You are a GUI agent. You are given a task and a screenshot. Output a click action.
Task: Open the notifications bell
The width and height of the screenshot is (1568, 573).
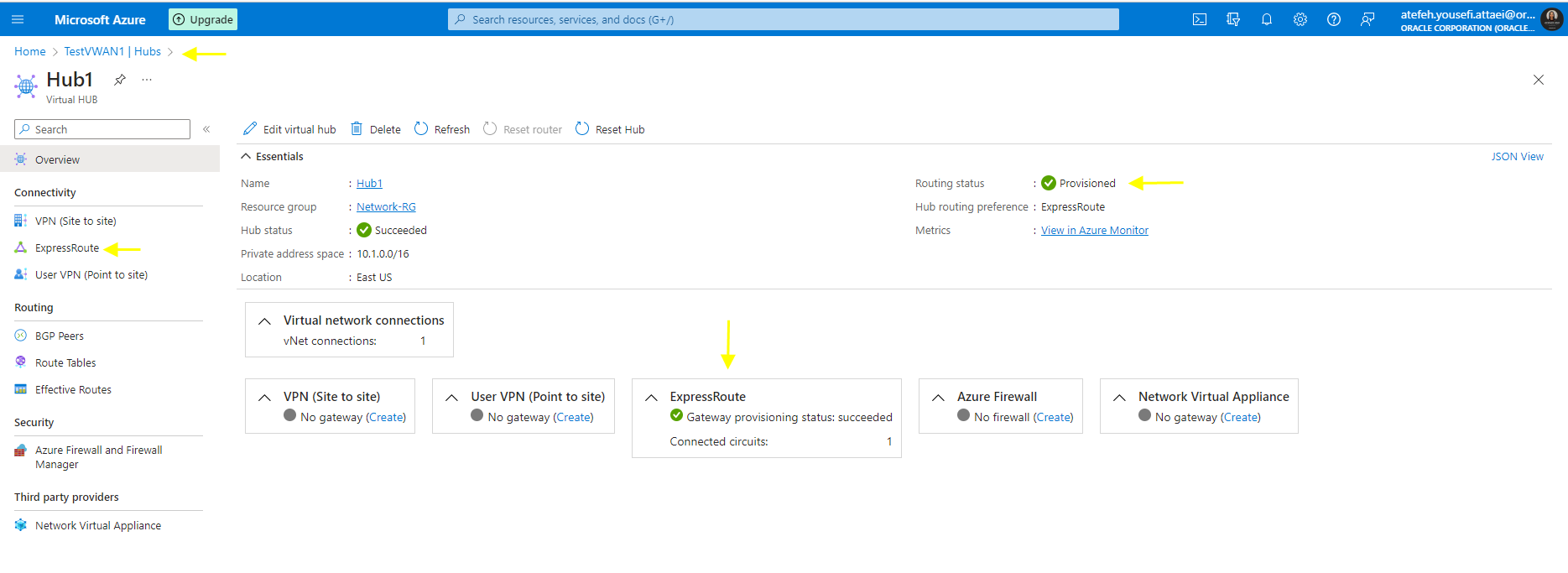[1267, 19]
